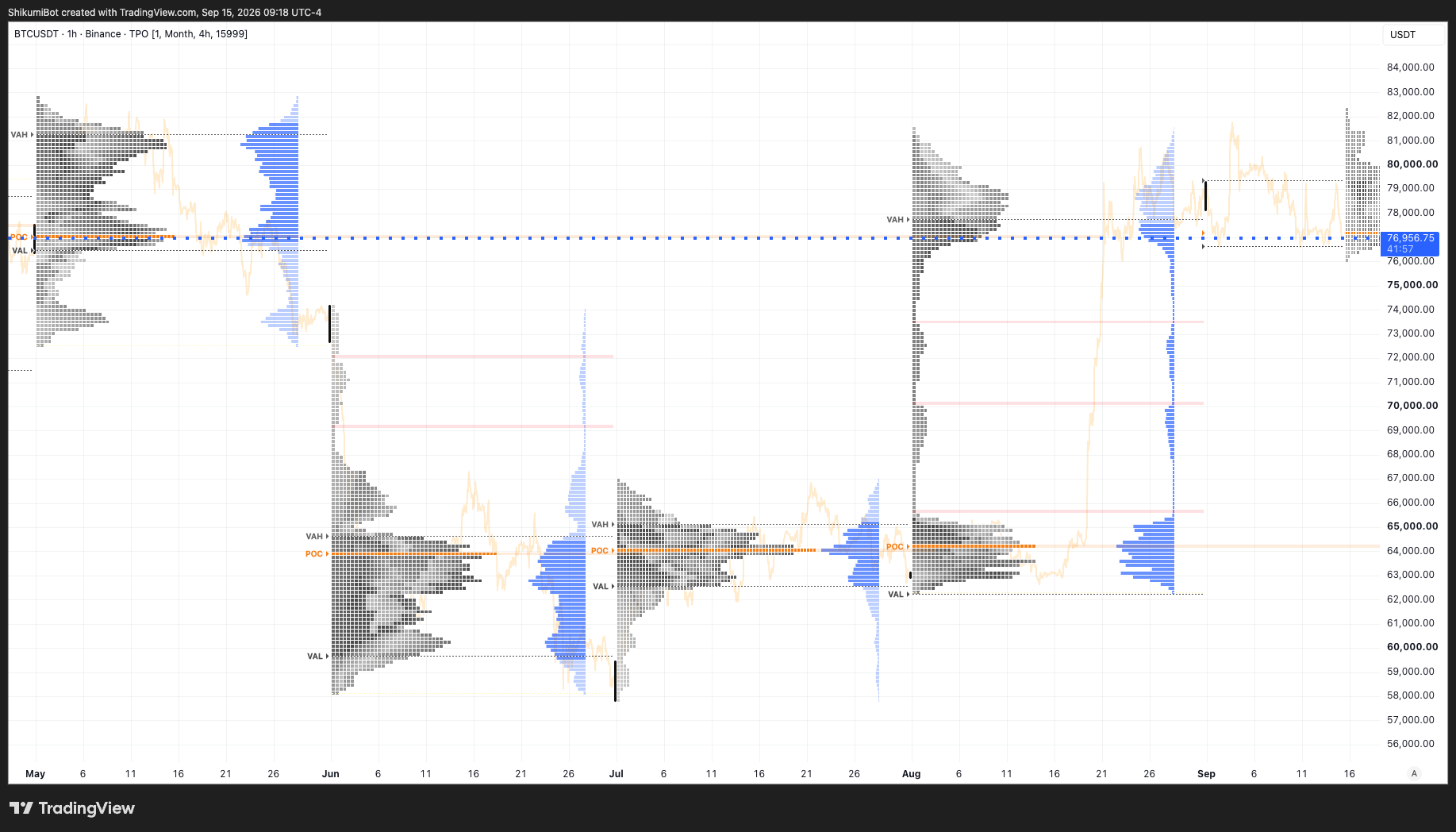Click the Aug label on time axis
1456x832 pixels.
click(x=912, y=774)
